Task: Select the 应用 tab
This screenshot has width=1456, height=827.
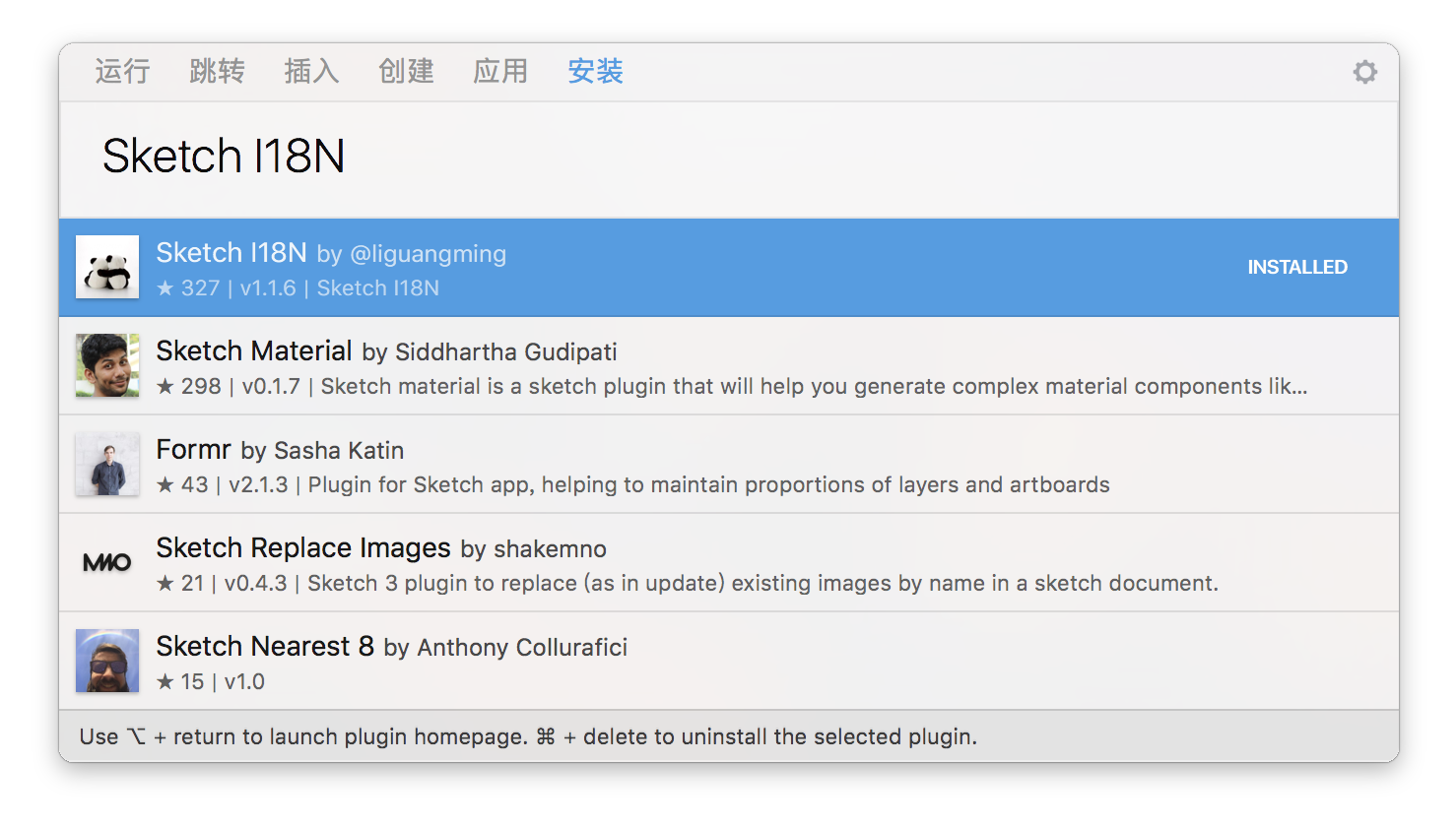Action: click(x=500, y=71)
